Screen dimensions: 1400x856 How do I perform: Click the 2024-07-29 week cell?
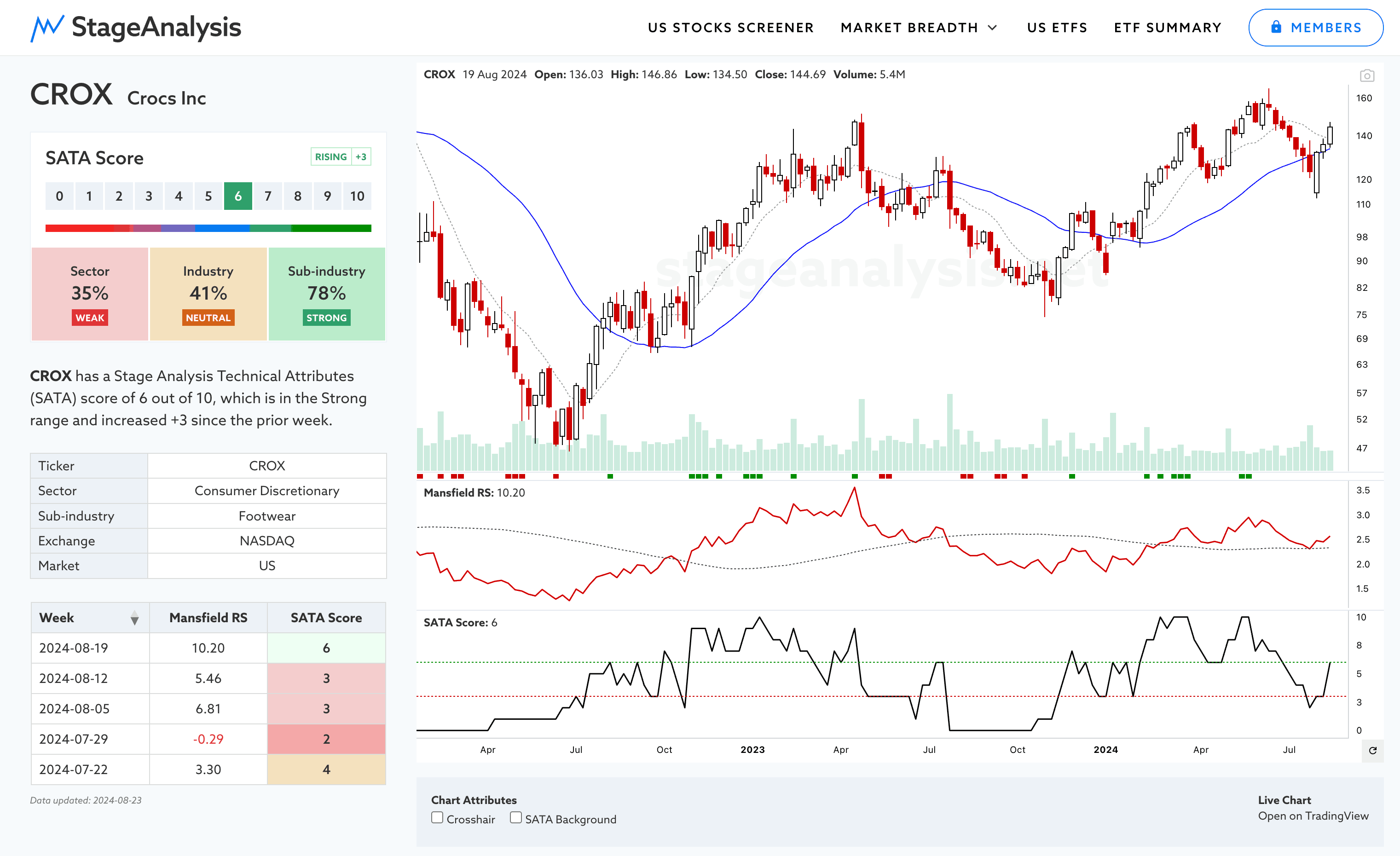tap(90, 739)
